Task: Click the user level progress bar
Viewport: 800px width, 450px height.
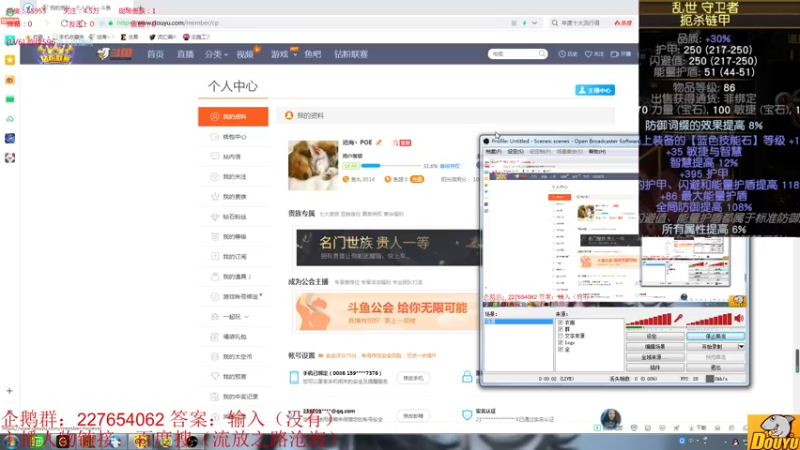Action: coord(390,166)
